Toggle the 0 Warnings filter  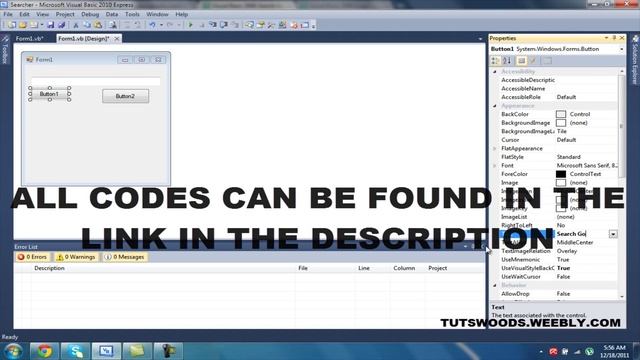click(76, 257)
